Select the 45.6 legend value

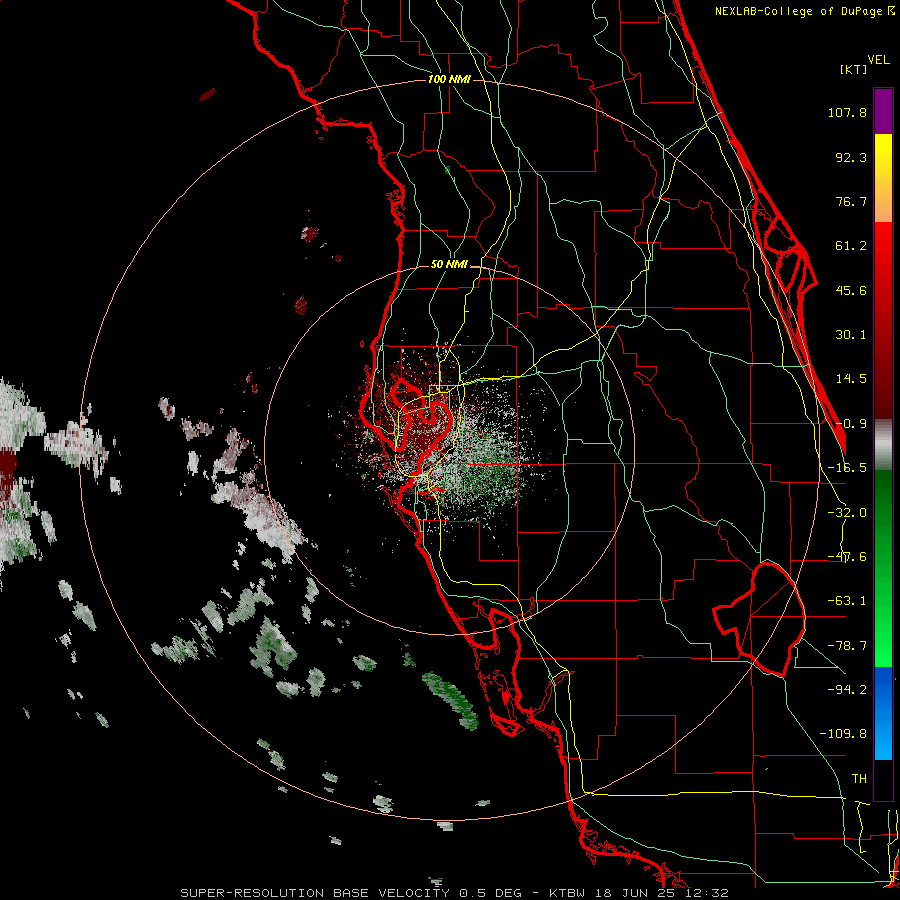click(x=851, y=290)
